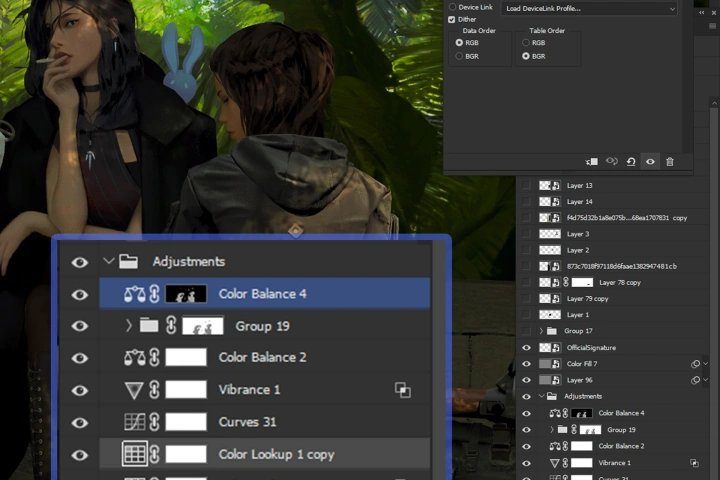Hide Color Balance 2 eye in the right Layers panel
This screenshot has width=720, height=480.
point(526,446)
